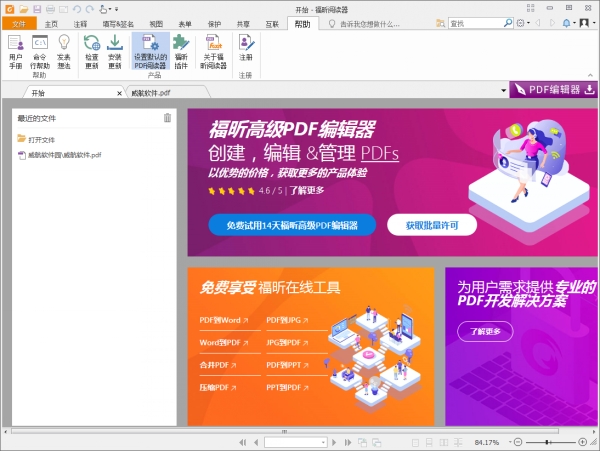Open the tab list dropdown arrow

click(x=504, y=91)
